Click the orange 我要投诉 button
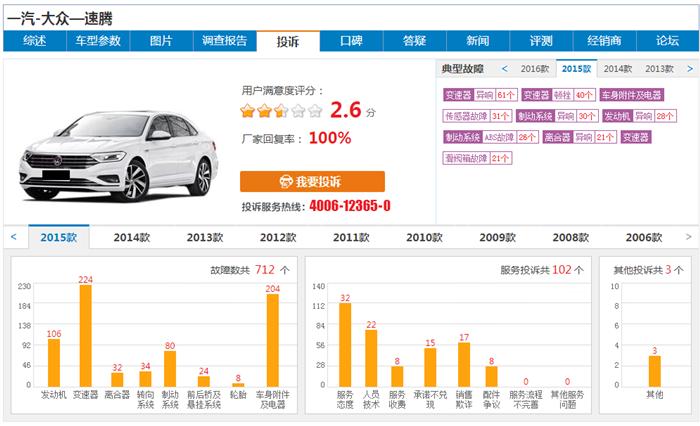 (x=312, y=181)
